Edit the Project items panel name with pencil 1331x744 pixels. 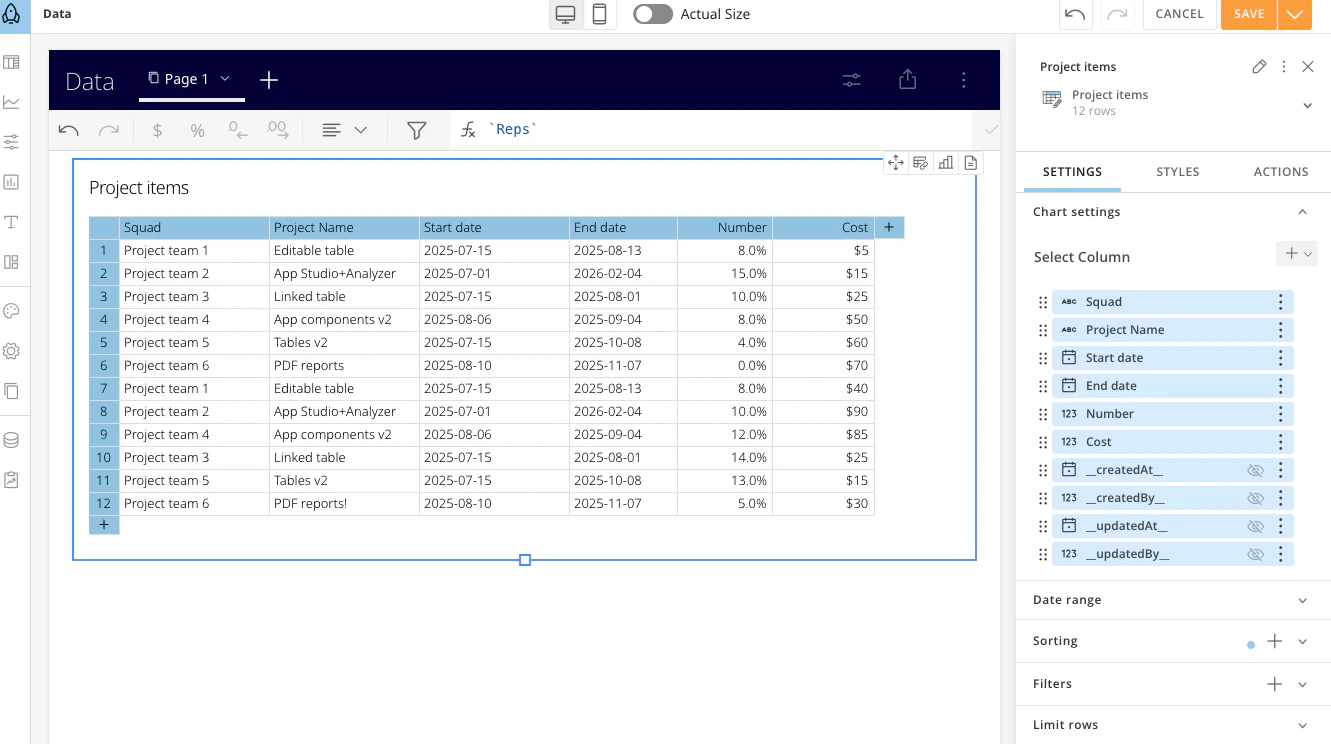(x=1259, y=67)
